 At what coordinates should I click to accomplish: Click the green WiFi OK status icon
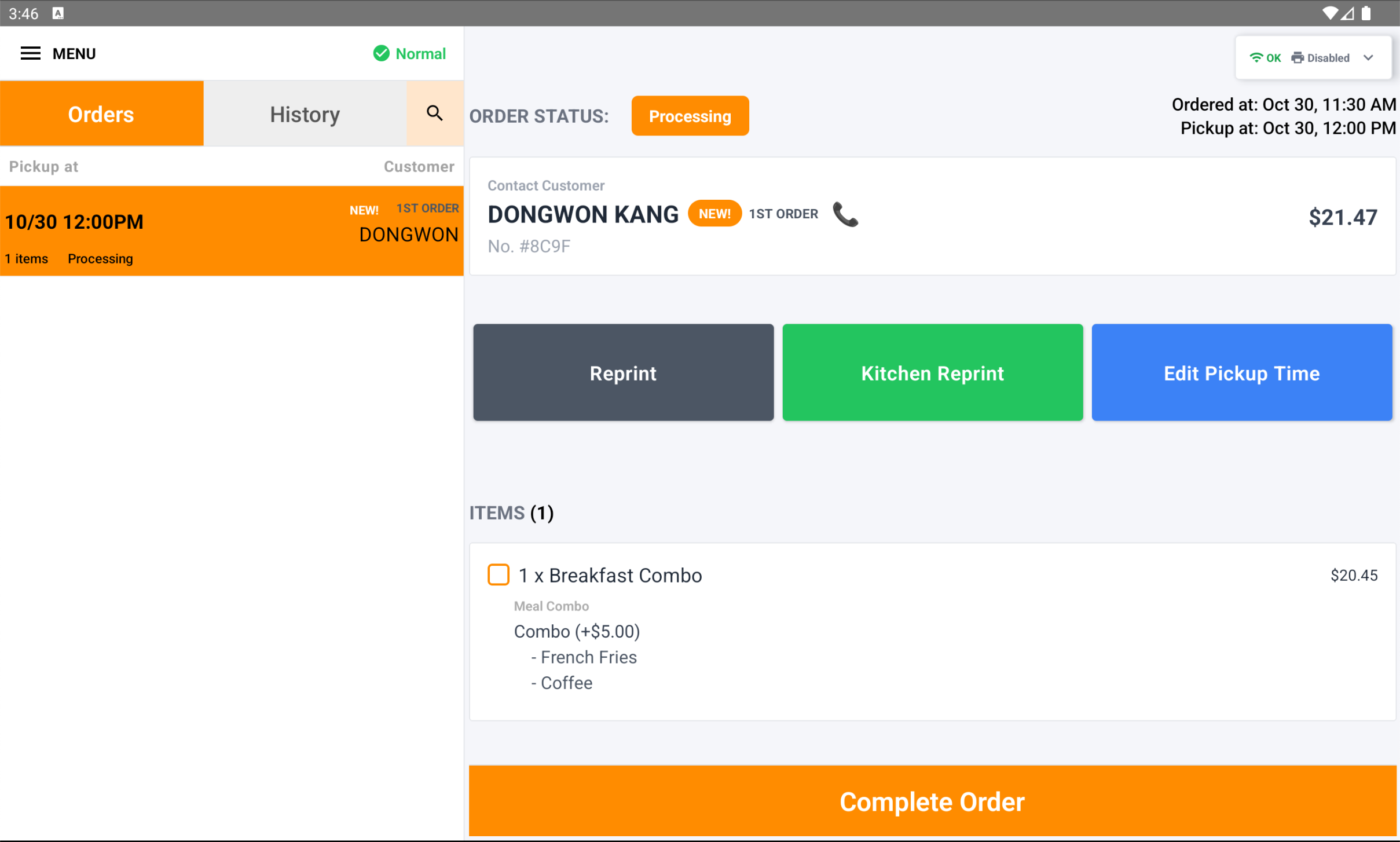click(1256, 57)
